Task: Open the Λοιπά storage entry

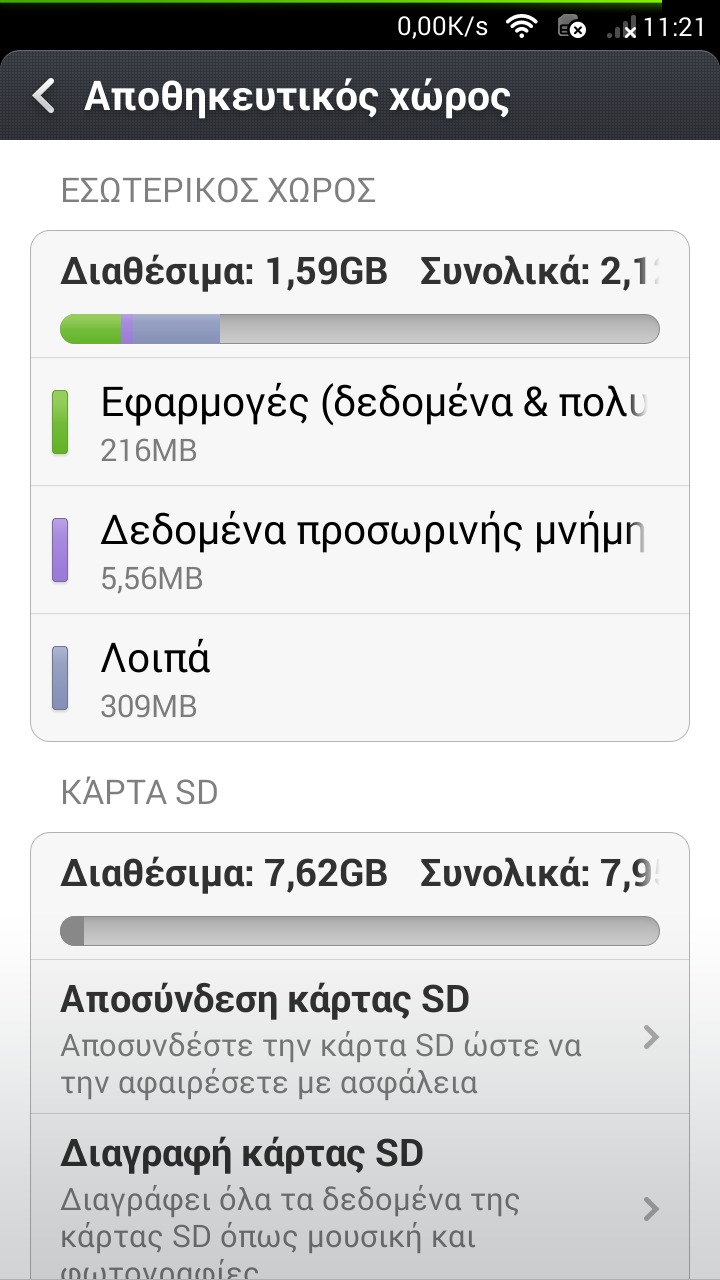Action: [x=360, y=678]
